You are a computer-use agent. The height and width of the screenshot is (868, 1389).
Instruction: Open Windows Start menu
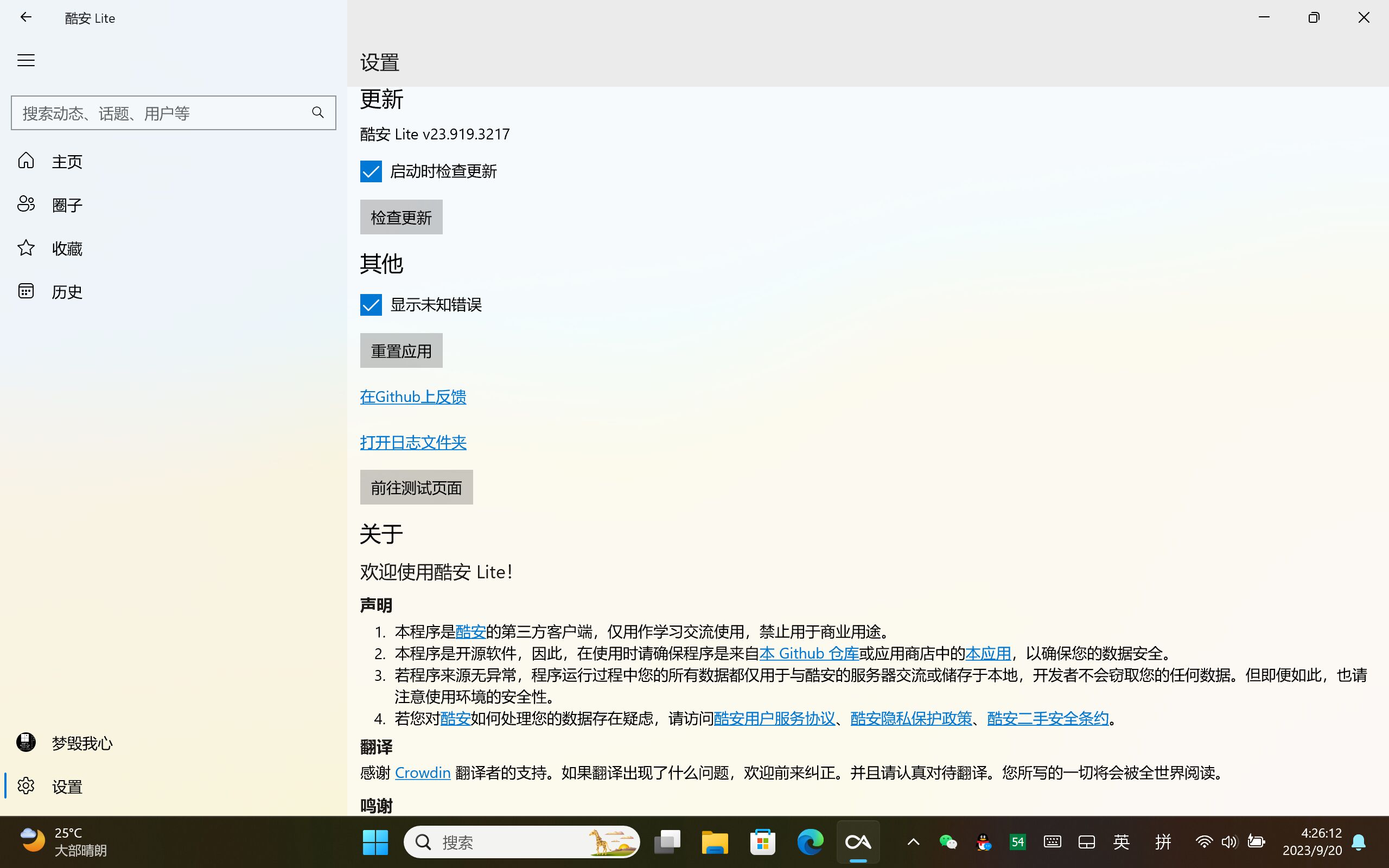(375, 841)
